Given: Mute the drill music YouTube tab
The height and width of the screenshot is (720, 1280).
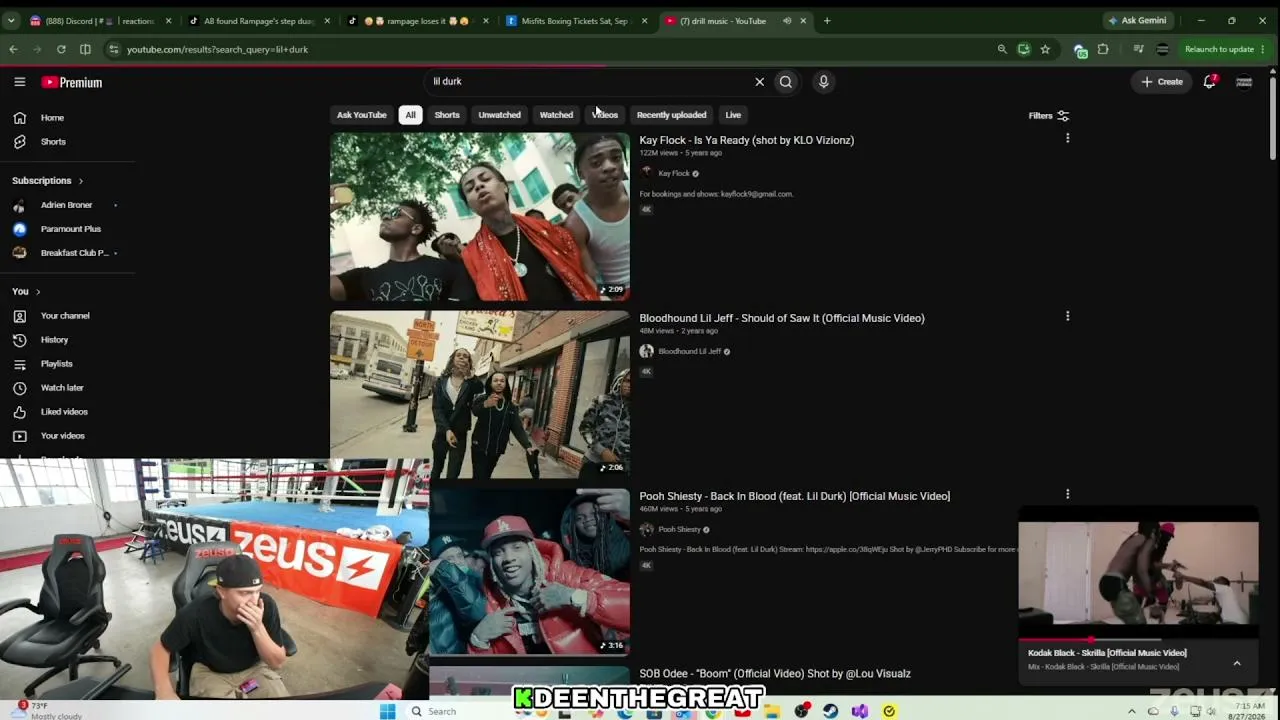Looking at the screenshot, I should (x=787, y=21).
